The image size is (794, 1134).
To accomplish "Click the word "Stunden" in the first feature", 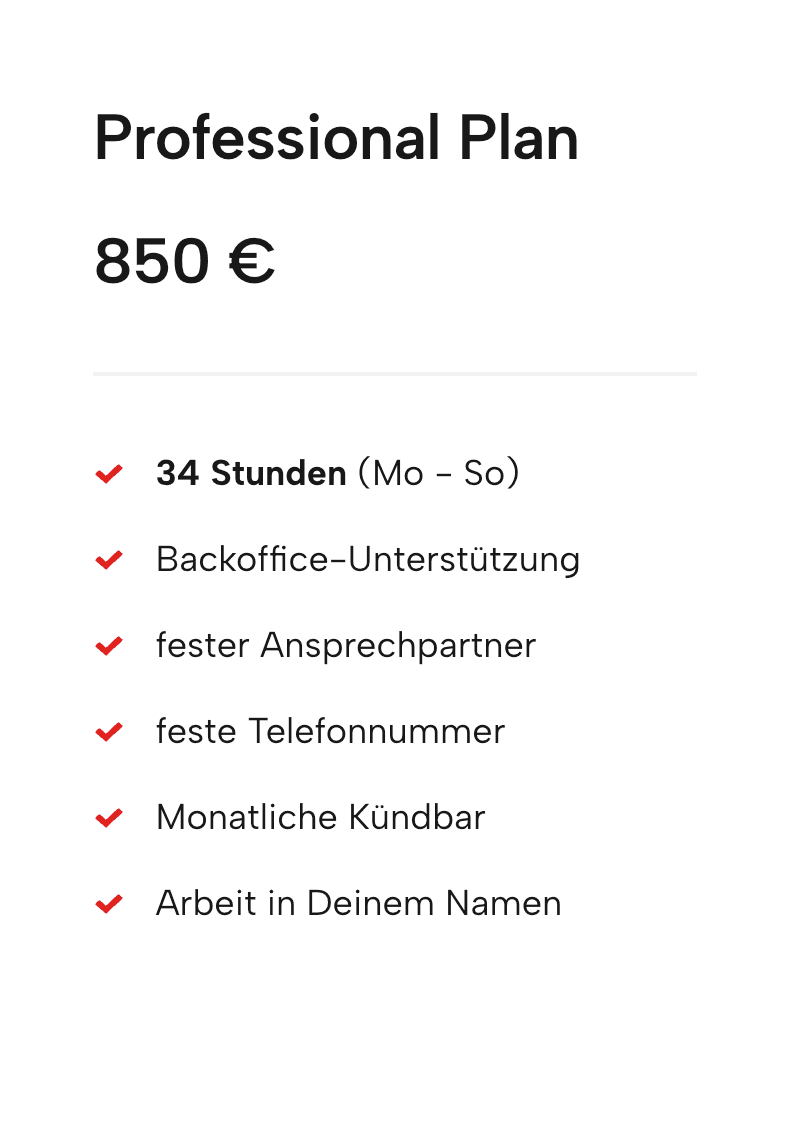I will [278, 474].
